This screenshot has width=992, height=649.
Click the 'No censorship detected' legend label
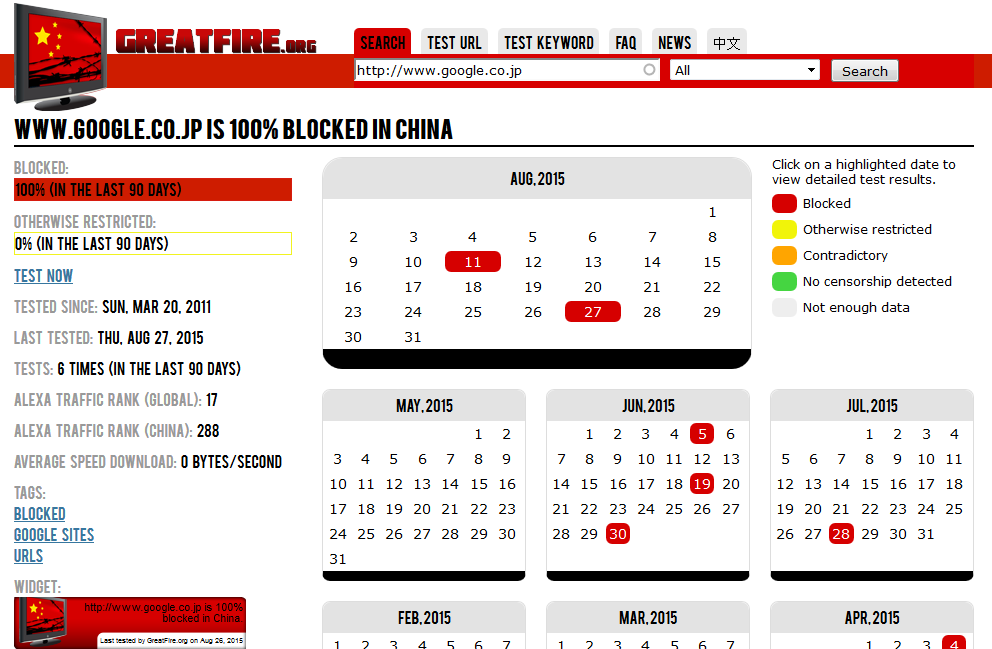[877, 281]
